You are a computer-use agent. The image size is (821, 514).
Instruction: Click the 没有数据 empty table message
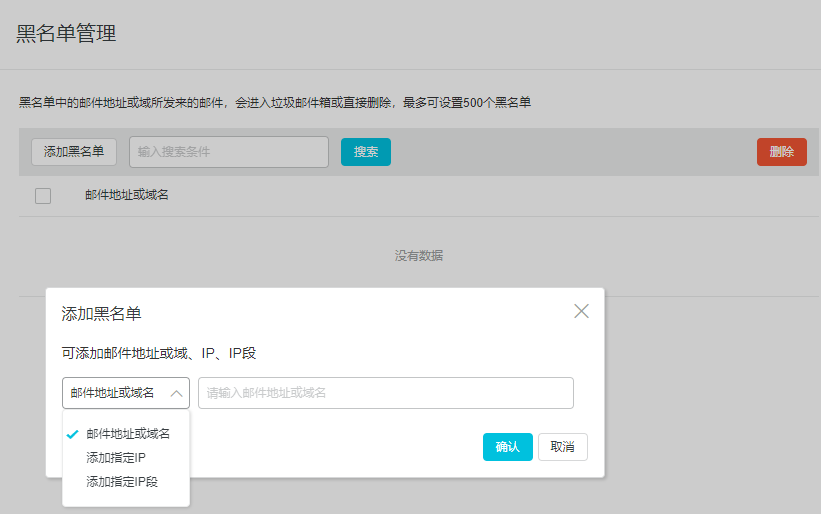(x=418, y=256)
